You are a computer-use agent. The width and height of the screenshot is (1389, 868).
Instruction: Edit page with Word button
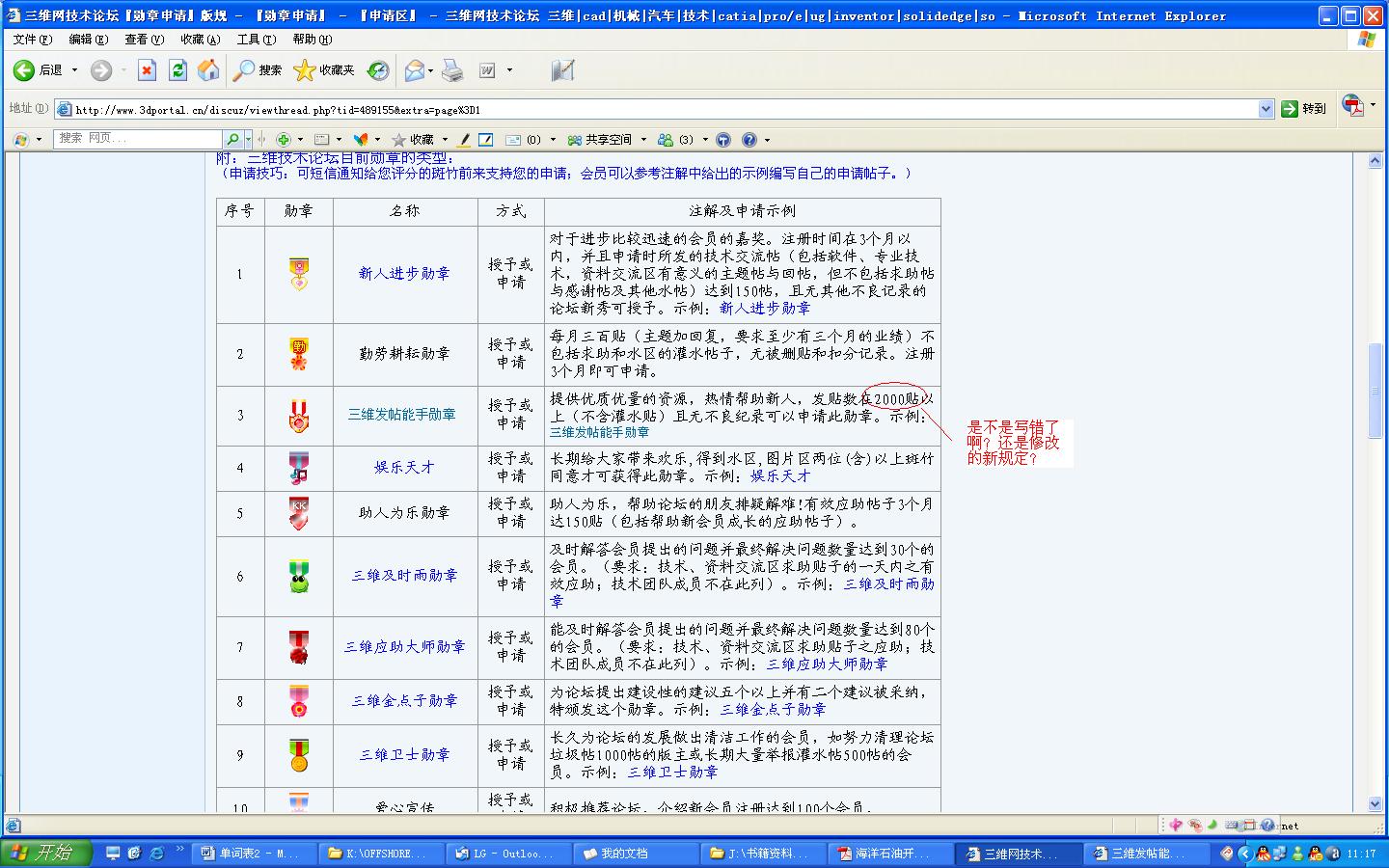(488, 70)
